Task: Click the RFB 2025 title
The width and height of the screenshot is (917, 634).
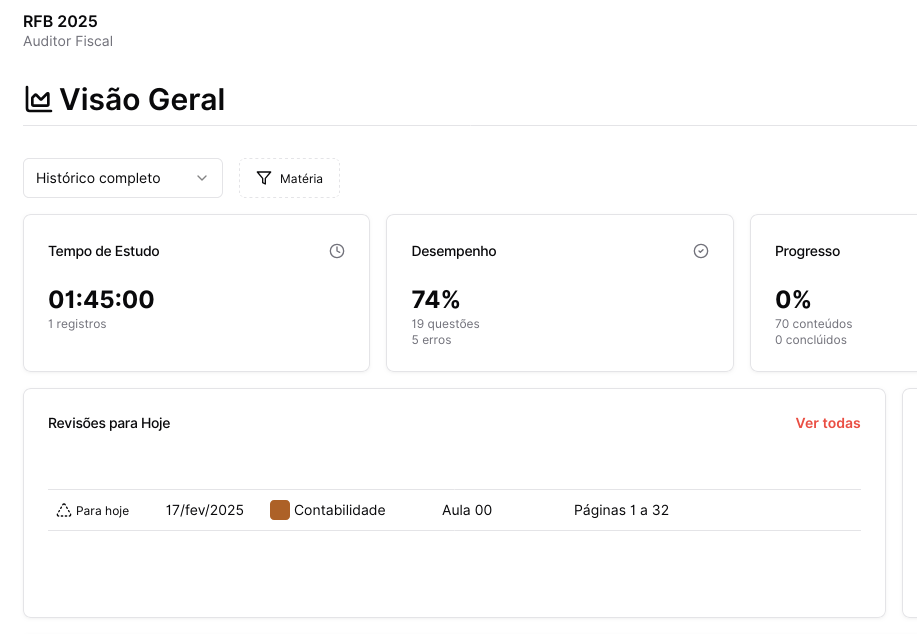Action: pos(60,21)
